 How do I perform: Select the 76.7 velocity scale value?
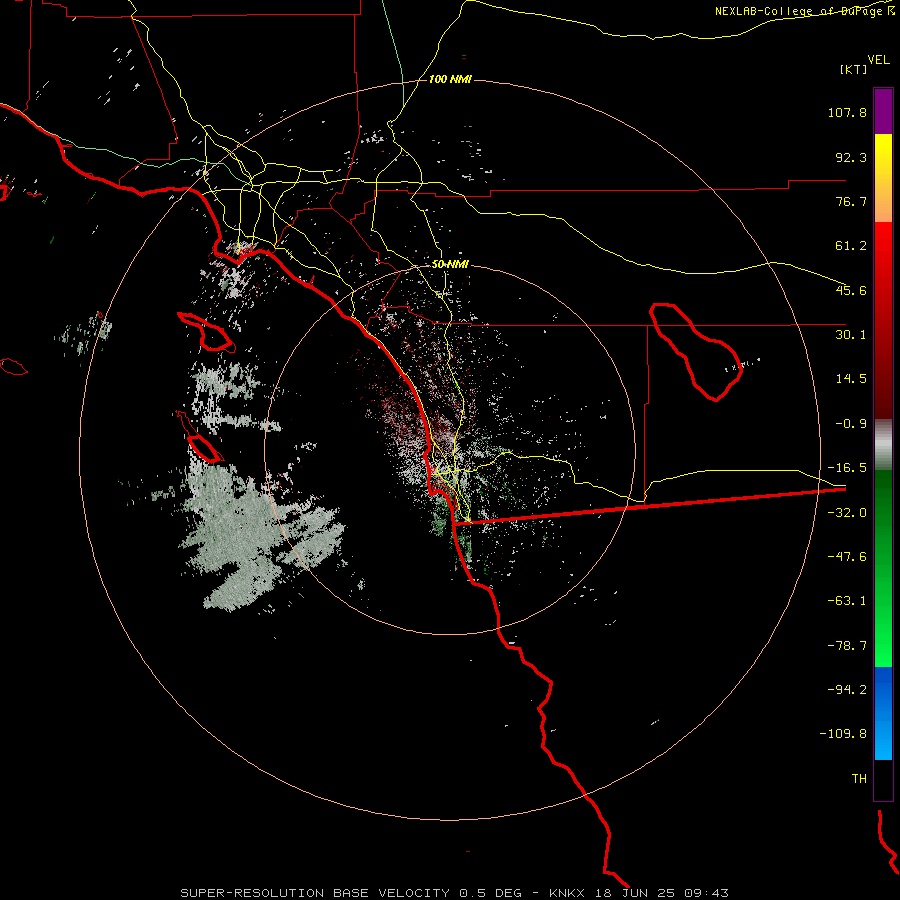tap(851, 201)
